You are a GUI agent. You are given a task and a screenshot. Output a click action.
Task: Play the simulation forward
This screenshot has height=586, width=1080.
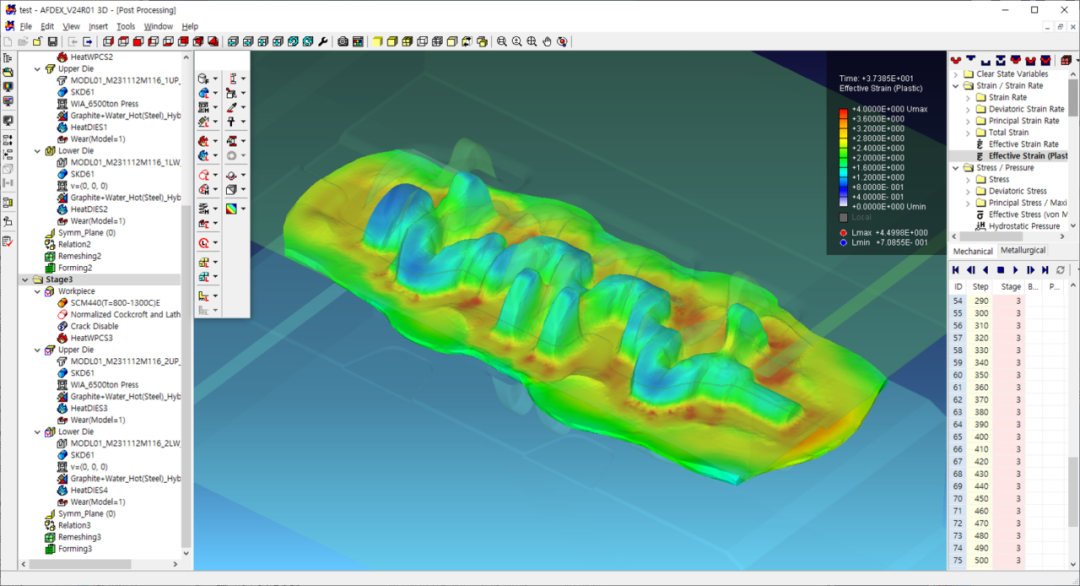[x=1016, y=271]
